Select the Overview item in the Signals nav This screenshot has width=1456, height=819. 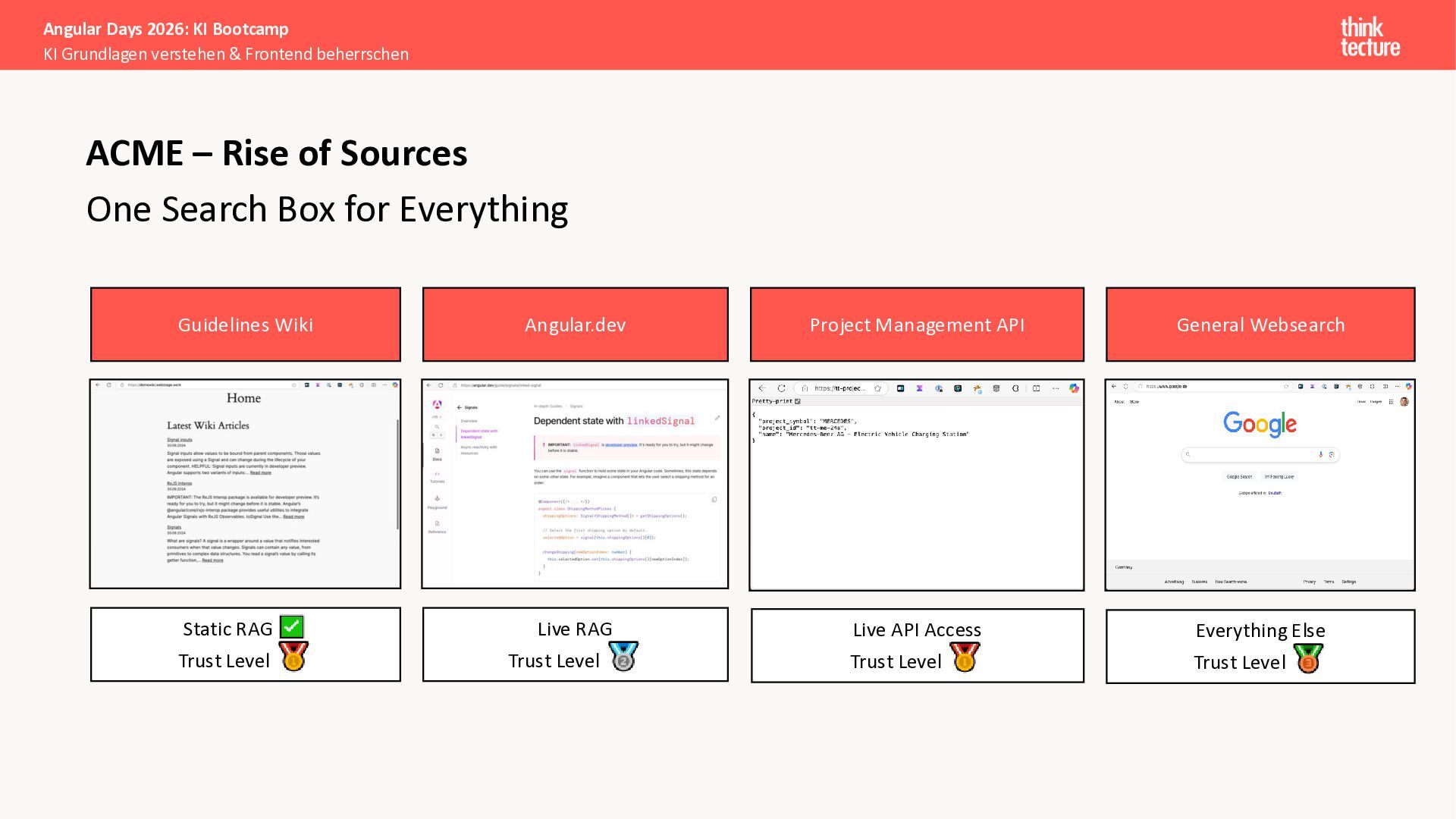click(469, 421)
